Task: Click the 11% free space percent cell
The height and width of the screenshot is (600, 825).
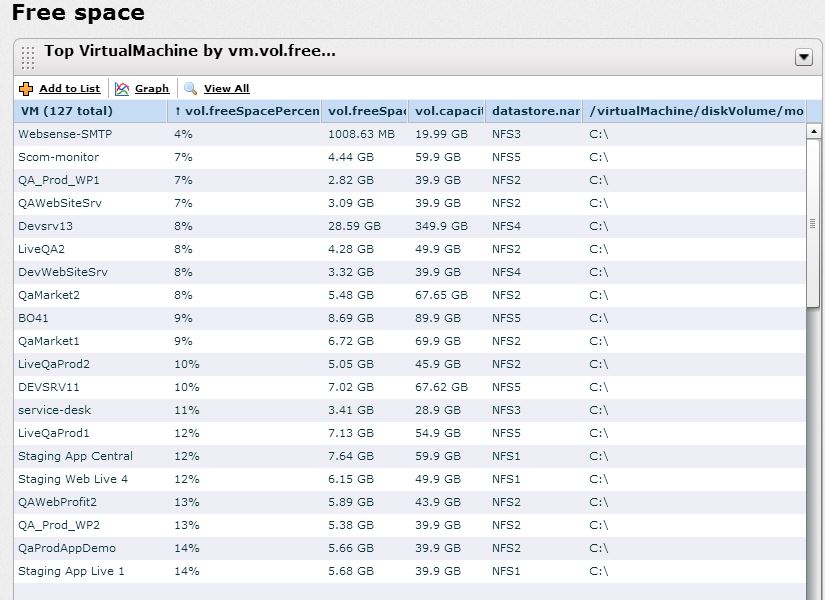Action: click(187, 410)
